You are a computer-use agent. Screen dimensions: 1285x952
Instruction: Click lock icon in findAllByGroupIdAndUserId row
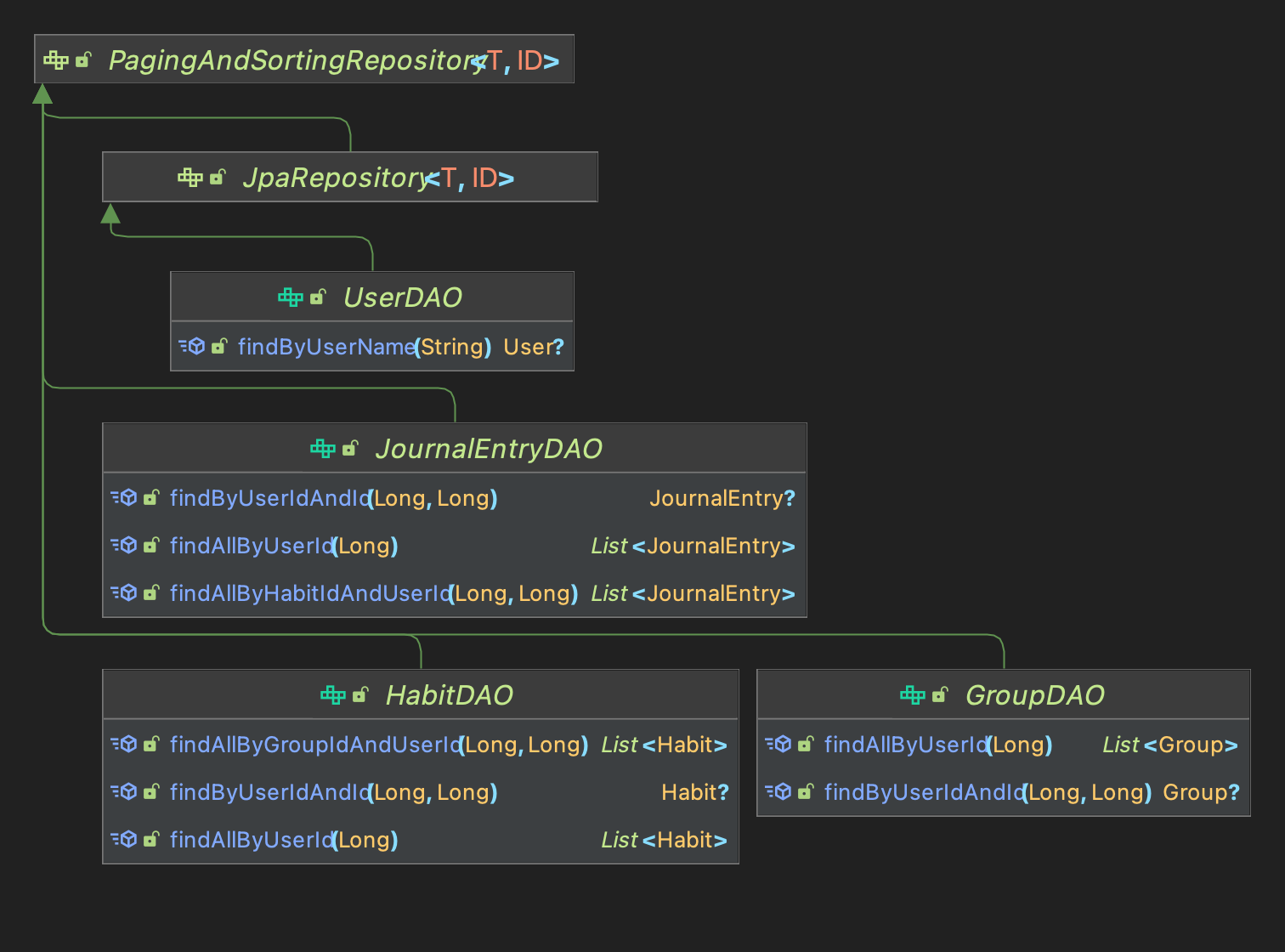[x=151, y=744]
